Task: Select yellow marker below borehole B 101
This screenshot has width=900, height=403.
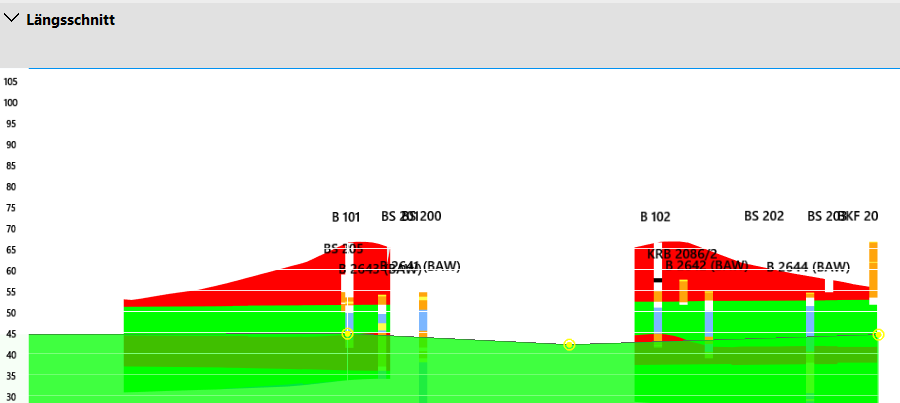Action: coord(347,334)
